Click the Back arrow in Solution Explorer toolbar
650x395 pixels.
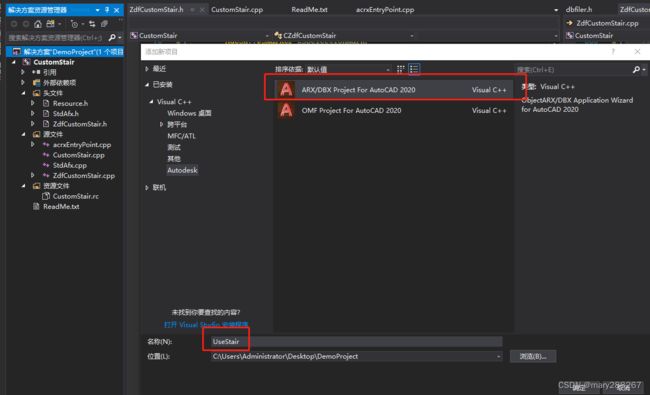click(14, 24)
